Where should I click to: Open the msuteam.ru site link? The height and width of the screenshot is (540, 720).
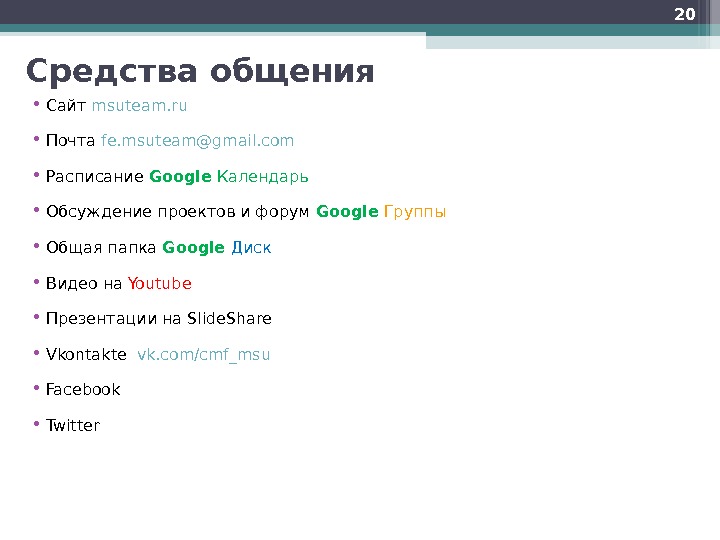[139, 106]
